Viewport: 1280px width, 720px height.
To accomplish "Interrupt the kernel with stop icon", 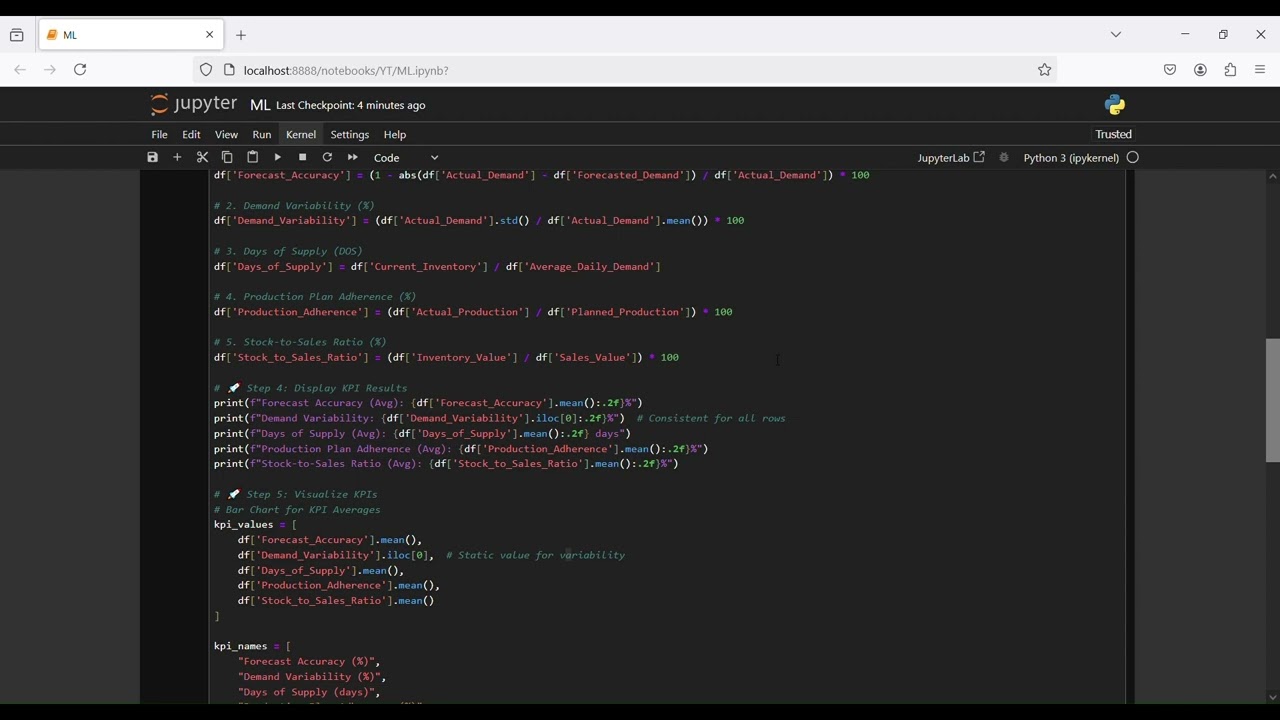I will click(303, 158).
